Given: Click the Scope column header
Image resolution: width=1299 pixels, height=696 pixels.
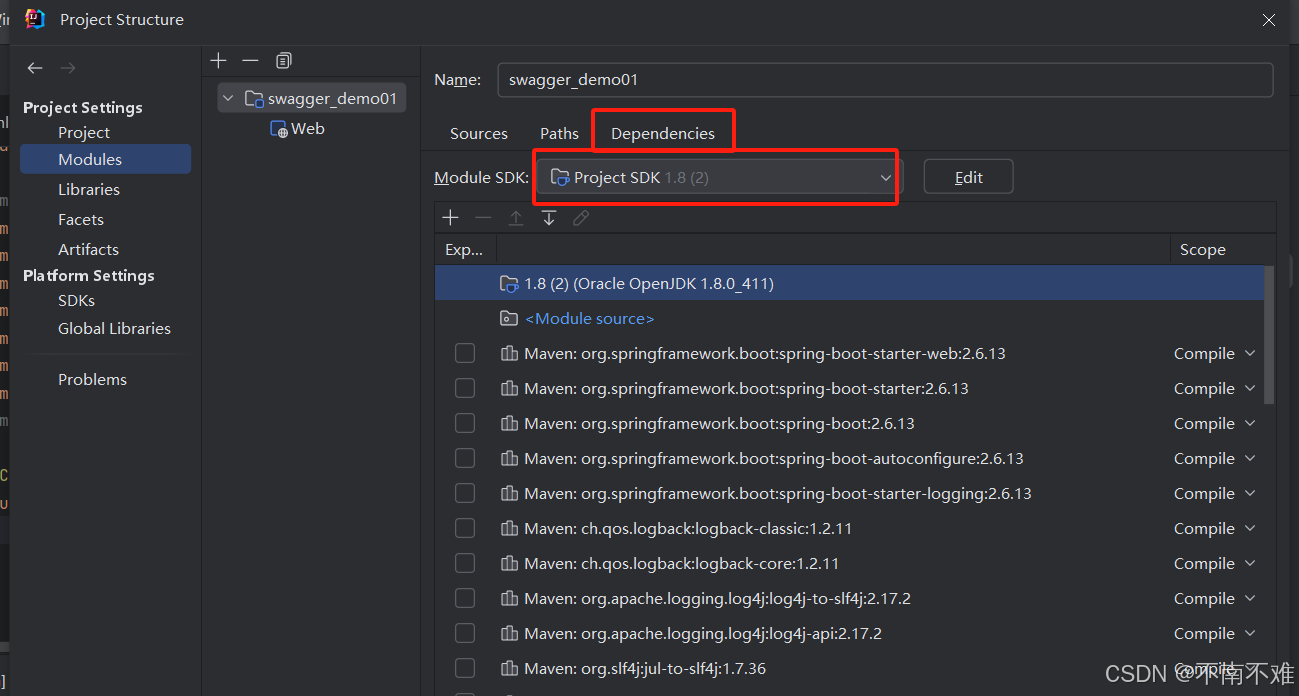Looking at the screenshot, I should tap(1202, 249).
